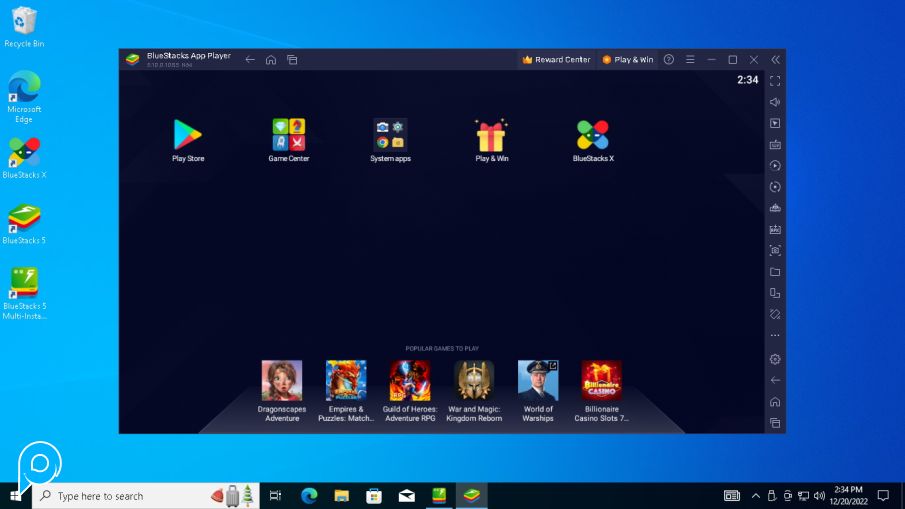Open the hamburger menu in BlueStacks
Image resolution: width=905 pixels, height=509 pixels.
click(690, 59)
